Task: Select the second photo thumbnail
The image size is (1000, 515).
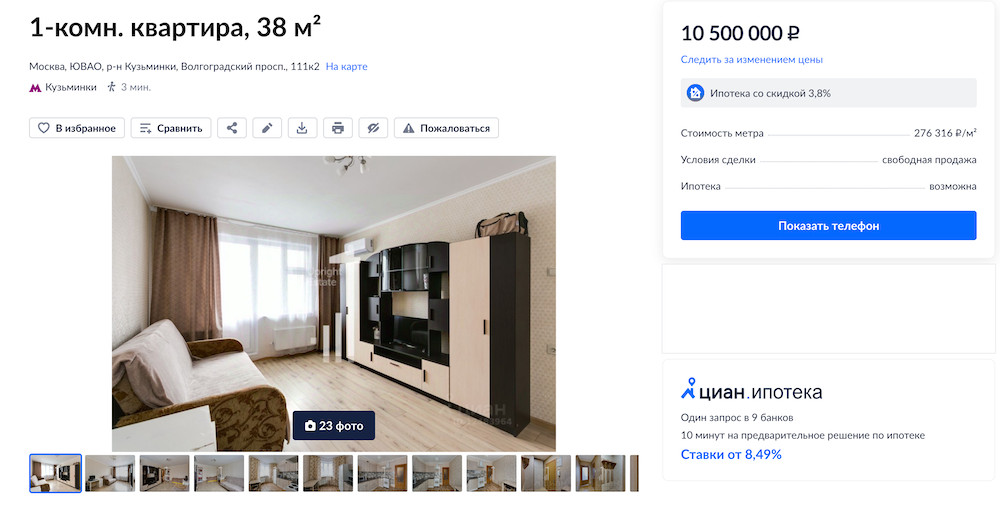Action: (110, 473)
